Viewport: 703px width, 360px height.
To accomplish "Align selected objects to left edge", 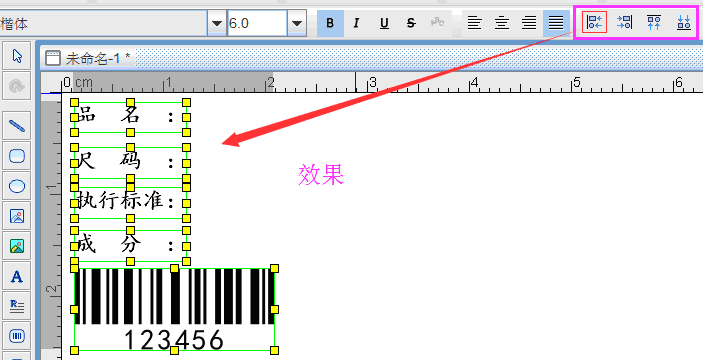I will click(x=595, y=22).
